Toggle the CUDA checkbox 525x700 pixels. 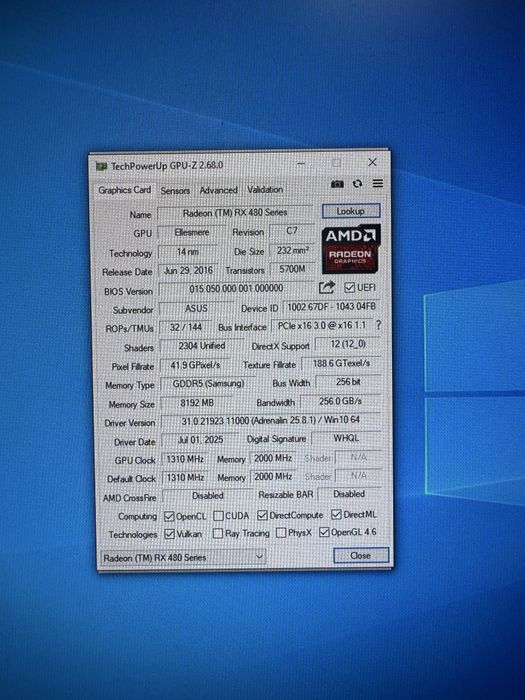218,516
